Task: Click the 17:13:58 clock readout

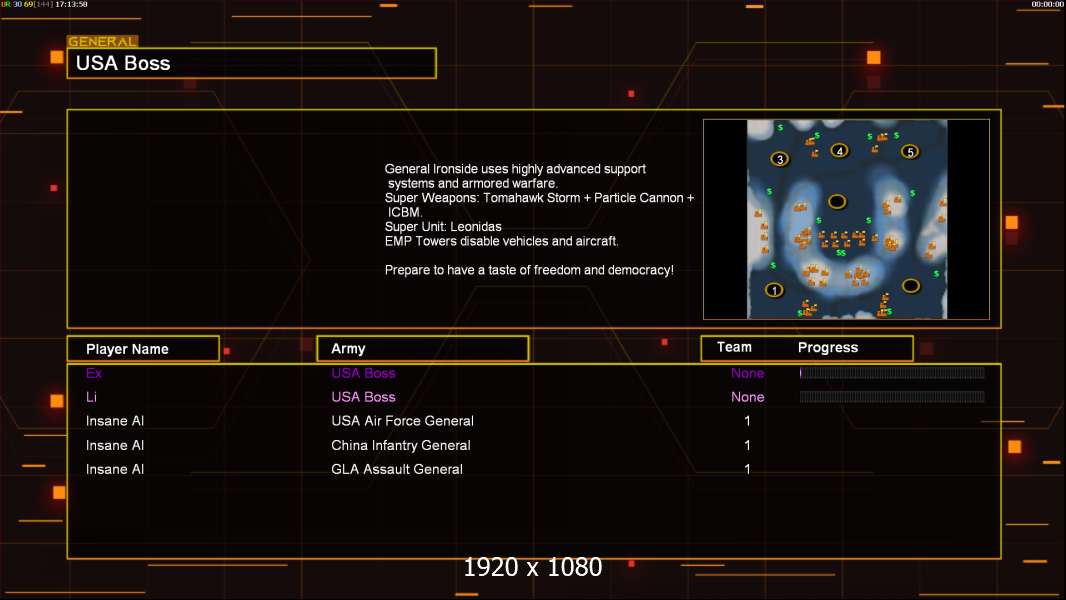Action: (71, 4)
